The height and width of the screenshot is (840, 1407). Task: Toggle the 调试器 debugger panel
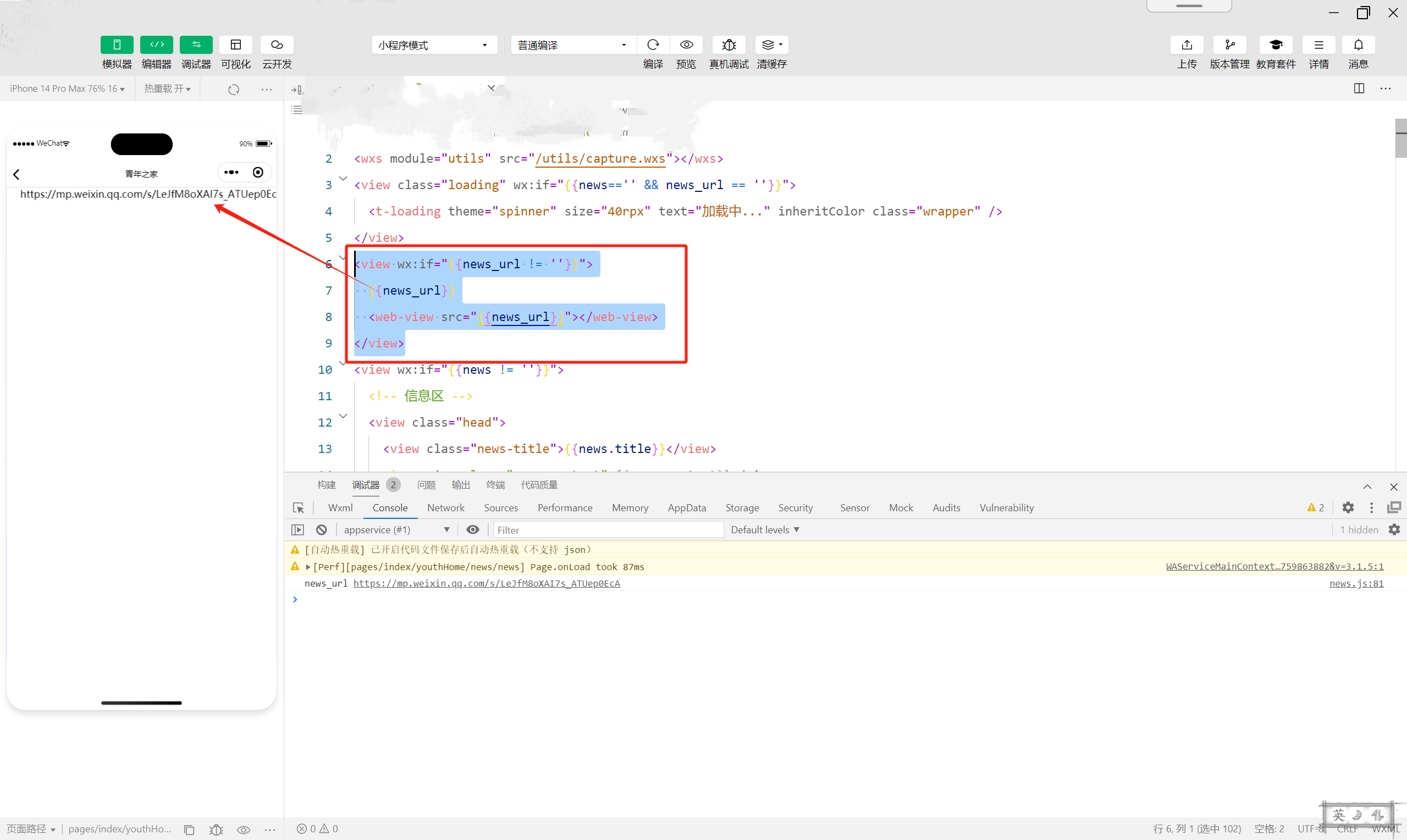coord(196,45)
